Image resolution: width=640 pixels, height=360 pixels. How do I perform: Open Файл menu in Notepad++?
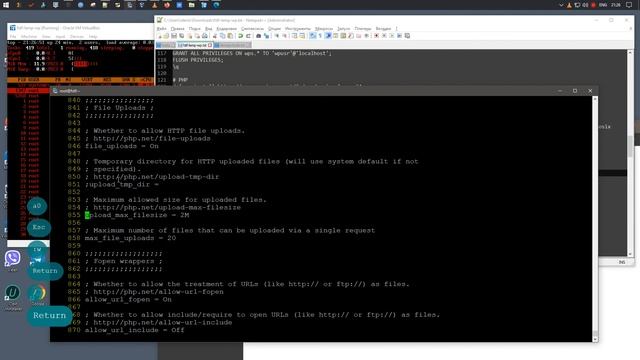click(x=161, y=29)
